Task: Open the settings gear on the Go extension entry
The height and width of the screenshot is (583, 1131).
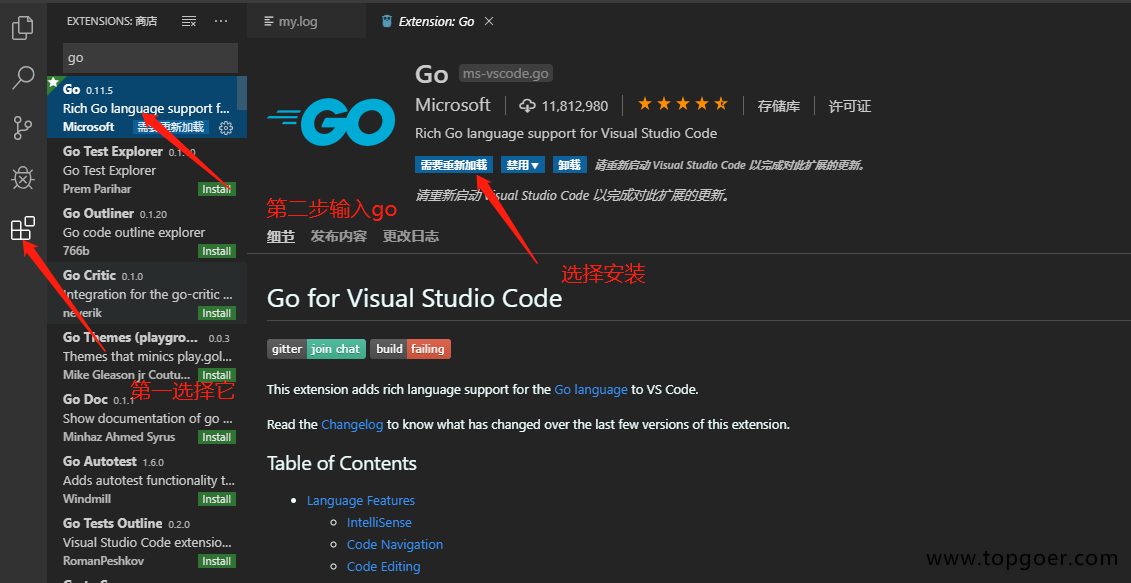Action: coord(225,128)
